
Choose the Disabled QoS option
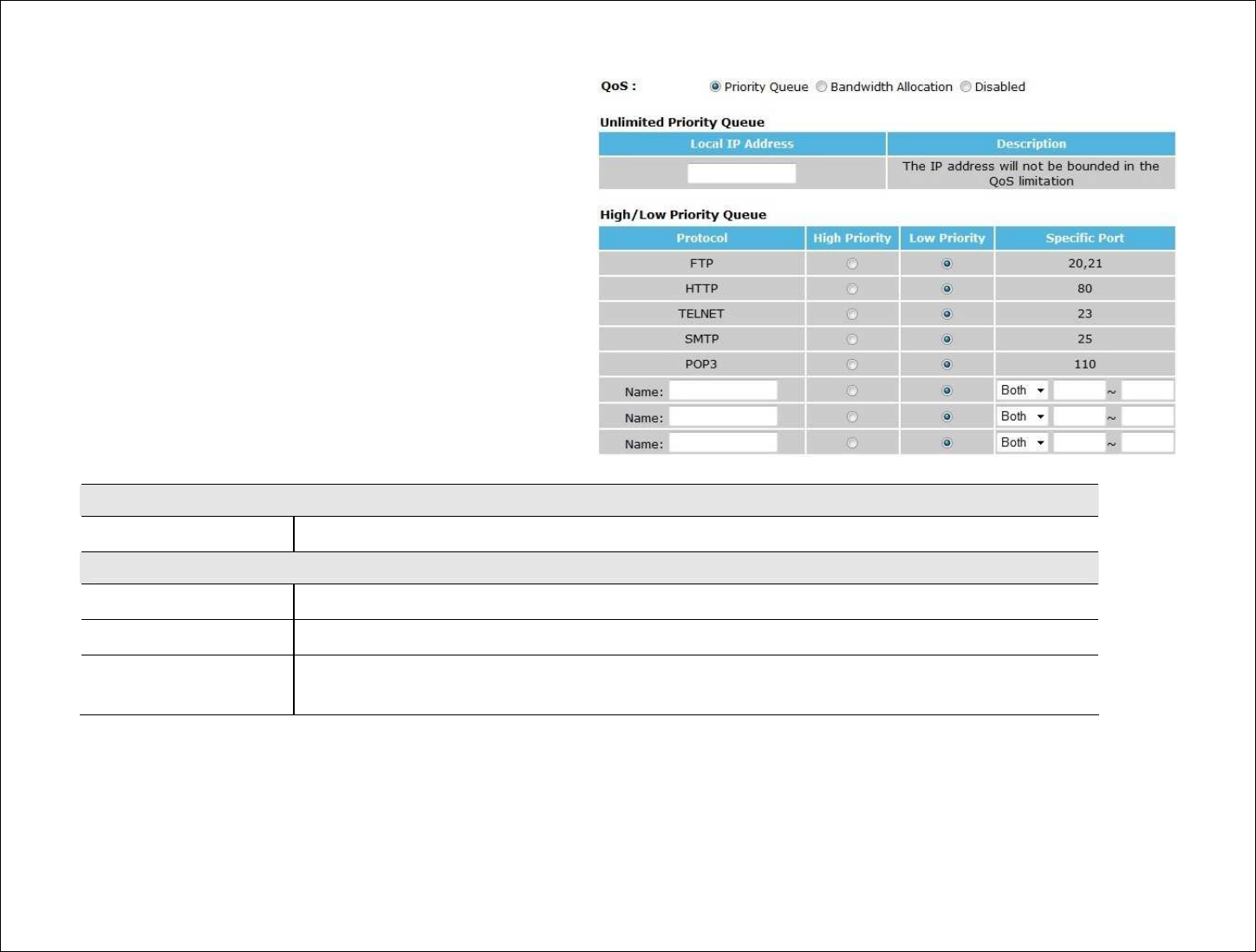pos(966,87)
